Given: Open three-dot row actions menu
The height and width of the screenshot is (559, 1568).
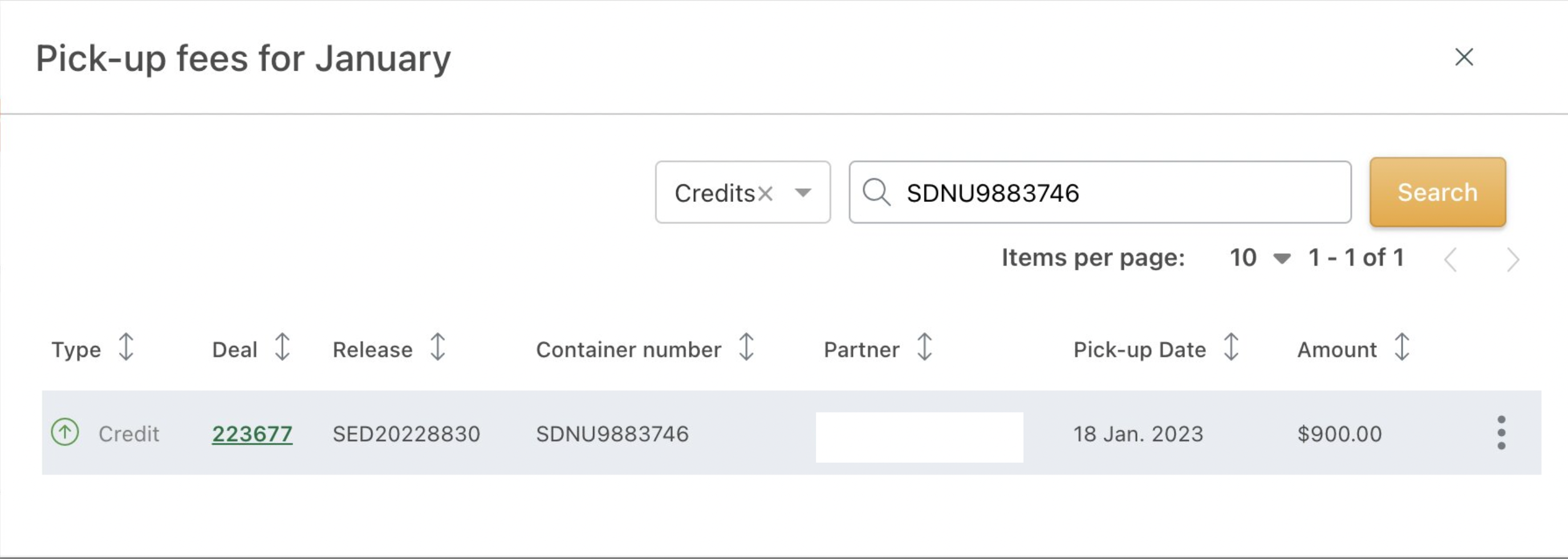Looking at the screenshot, I should pyautogui.click(x=1501, y=433).
